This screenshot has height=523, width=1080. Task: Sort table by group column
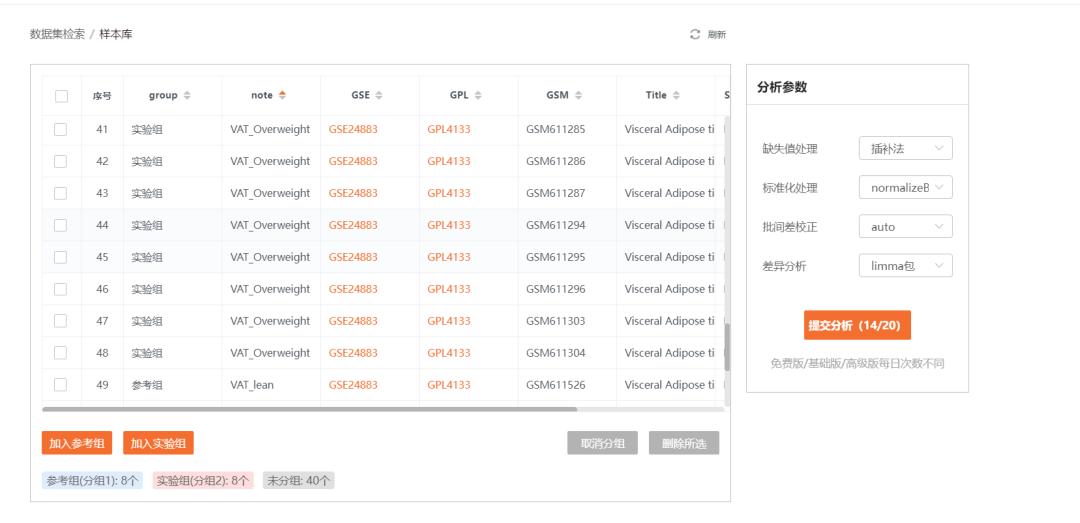click(187, 96)
